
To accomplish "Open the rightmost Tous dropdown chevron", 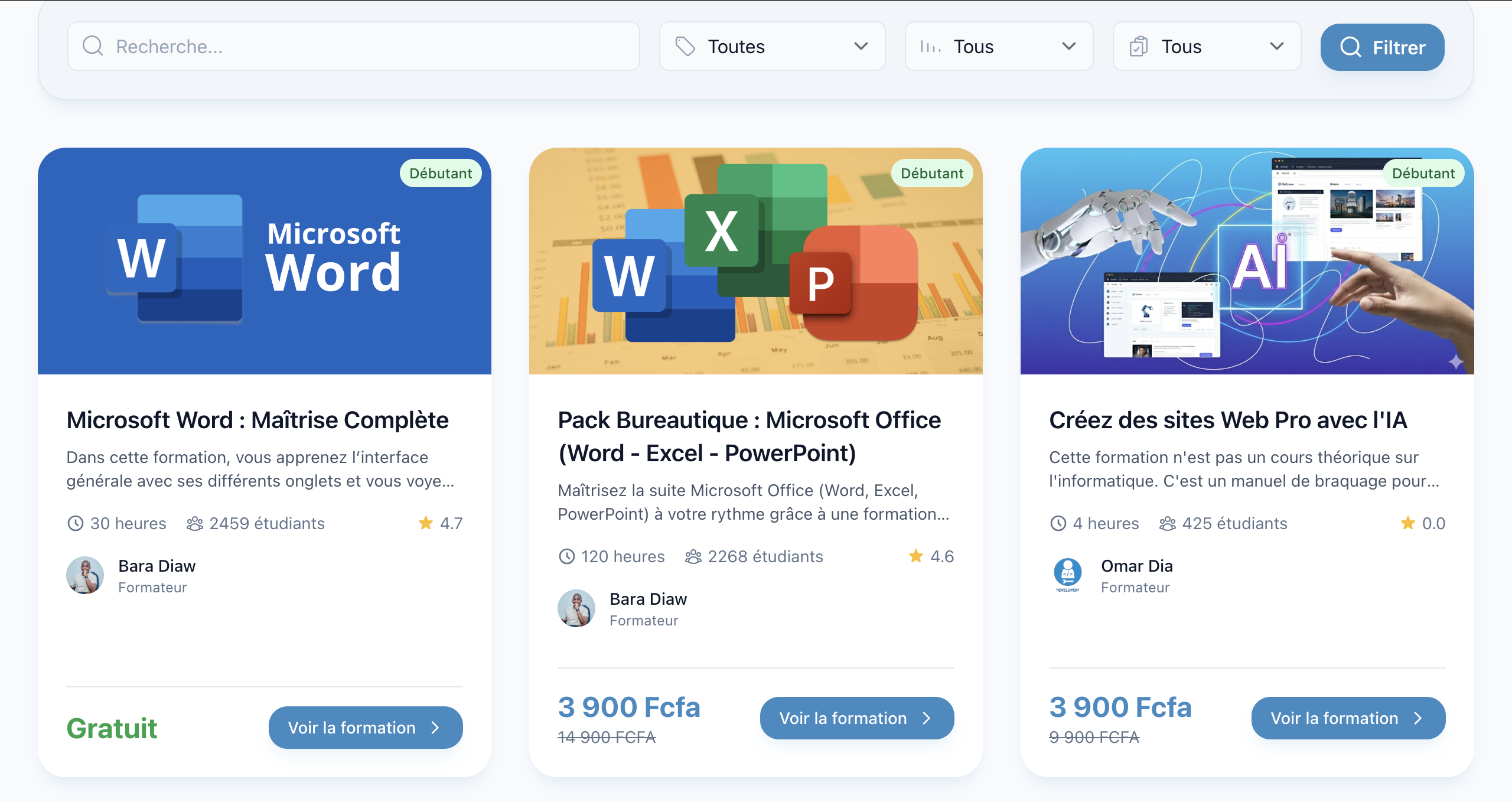I will (x=1276, y=46).
